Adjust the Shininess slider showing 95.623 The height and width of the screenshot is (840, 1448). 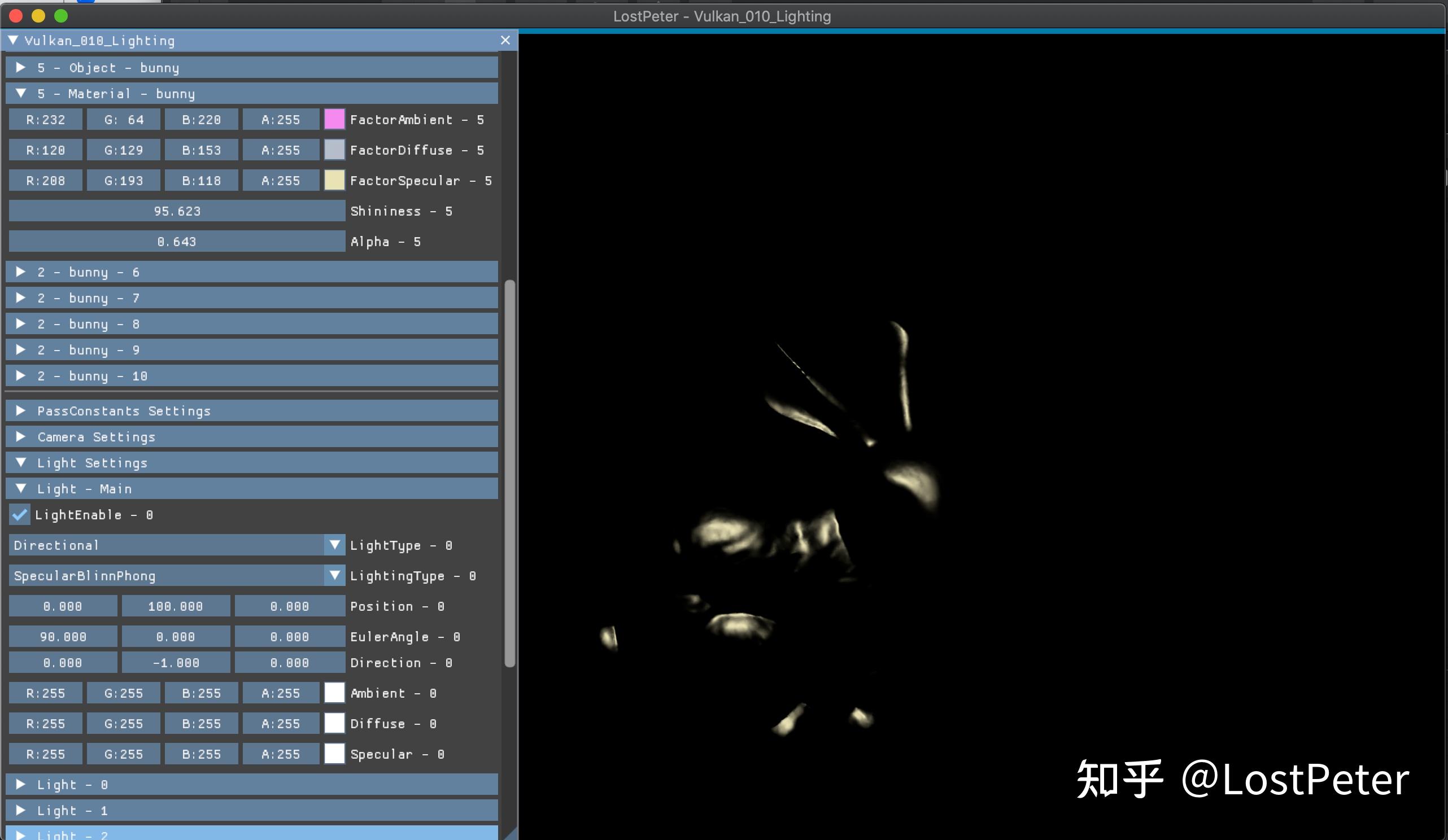tap(176, 211)
